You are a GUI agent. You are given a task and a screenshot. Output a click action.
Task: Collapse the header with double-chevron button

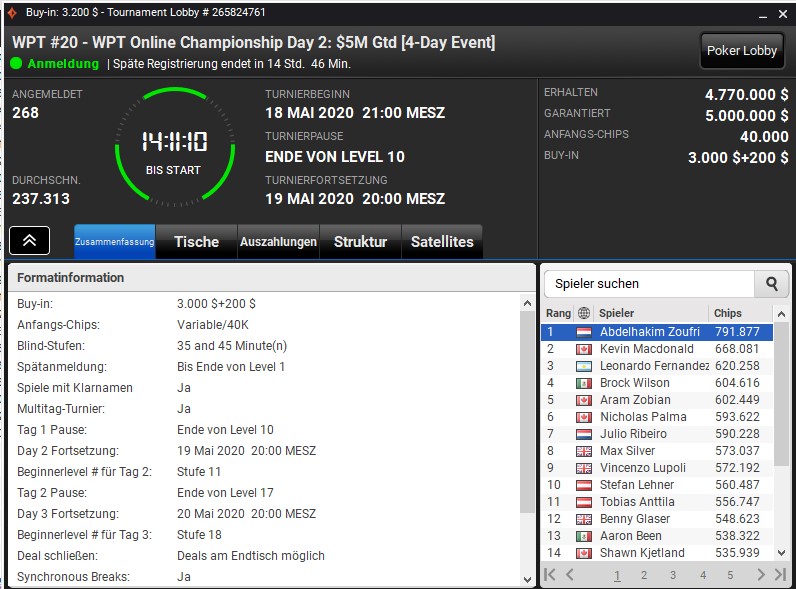[29, 241]
